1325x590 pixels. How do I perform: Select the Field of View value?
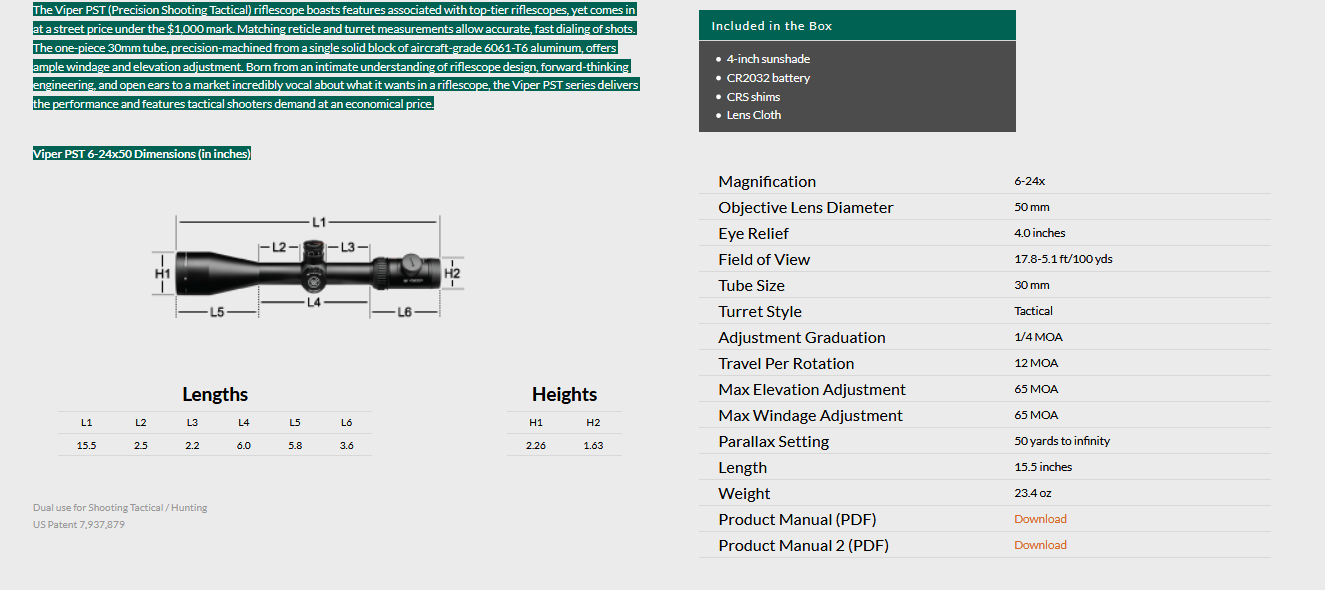tap(1063, 259)
